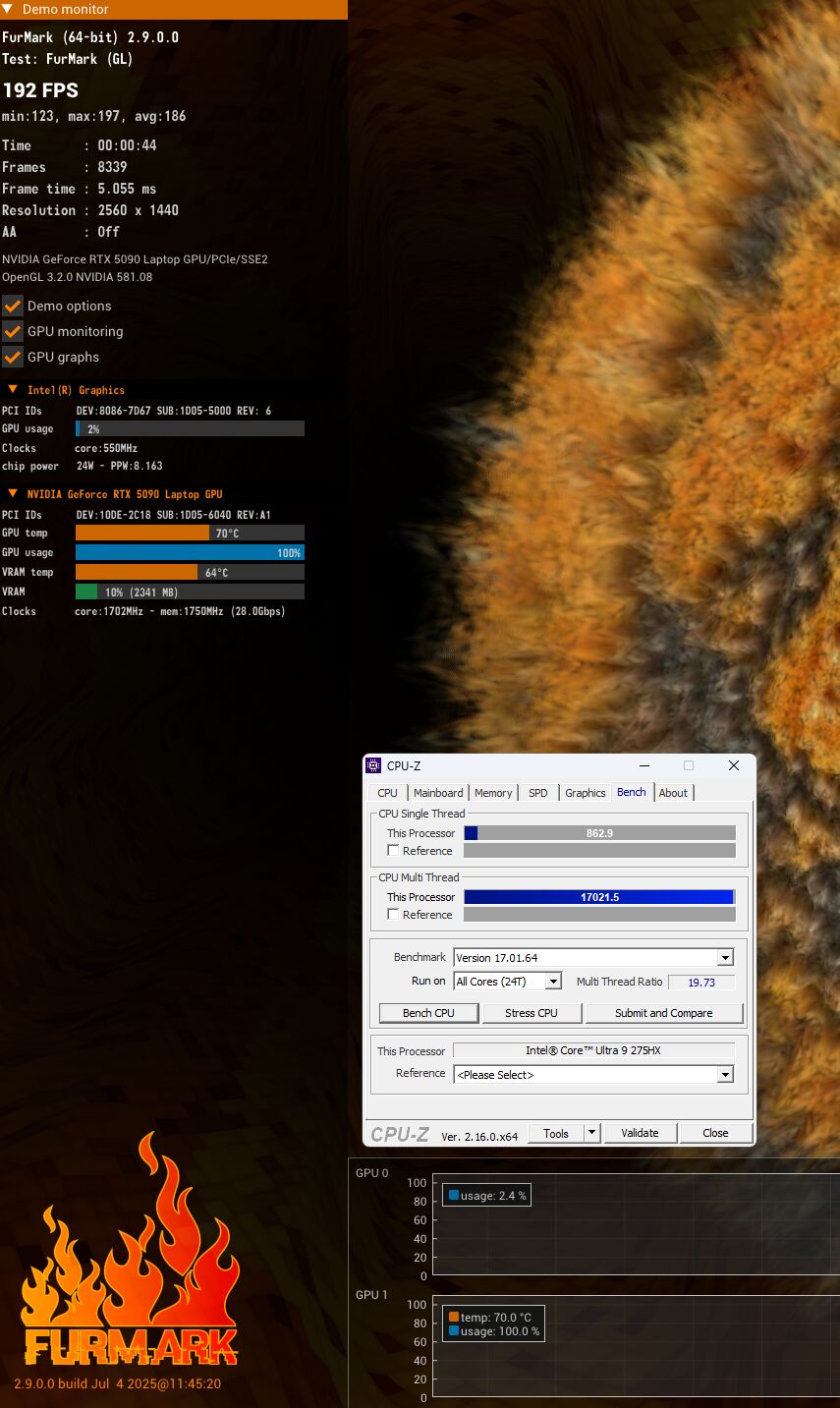Click the GPU 0 usage 2.4 % legend
Viewport: 840px width, 1408px height.
coord(487,1196)
